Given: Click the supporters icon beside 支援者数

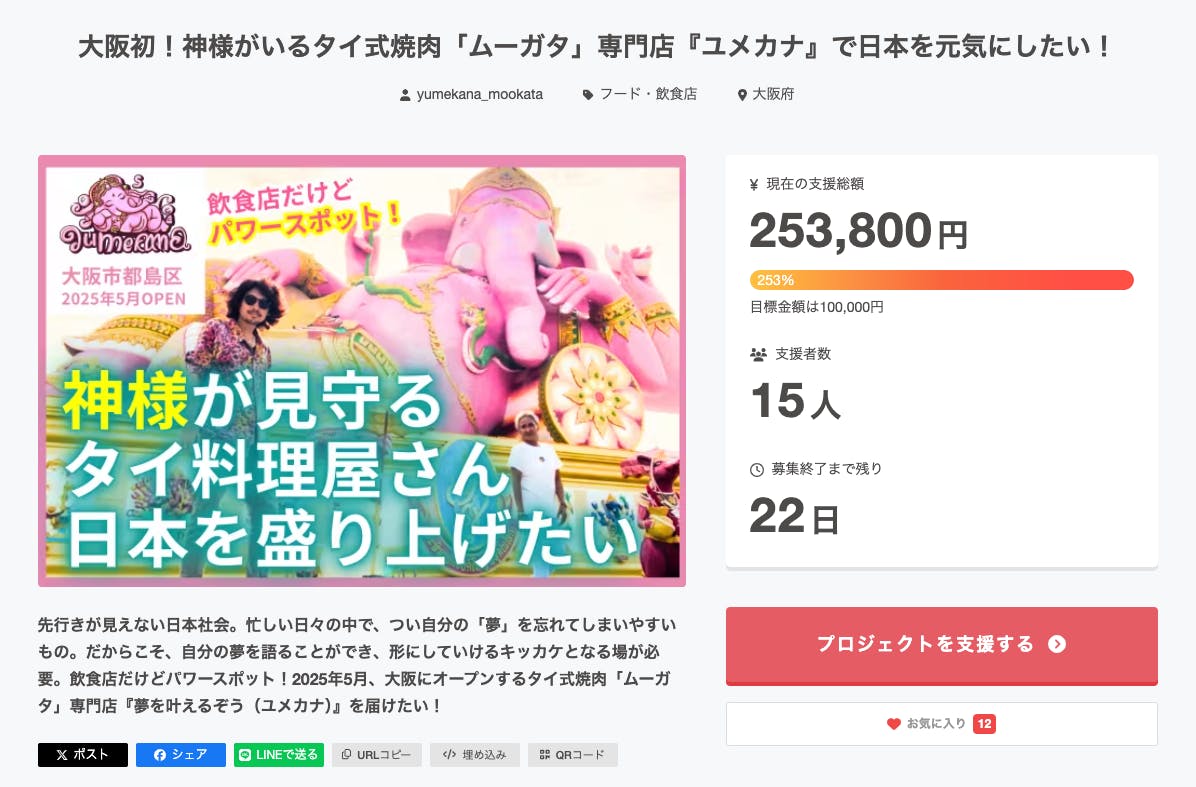Looking at the screenshot, I should click(x=757, y=354).
